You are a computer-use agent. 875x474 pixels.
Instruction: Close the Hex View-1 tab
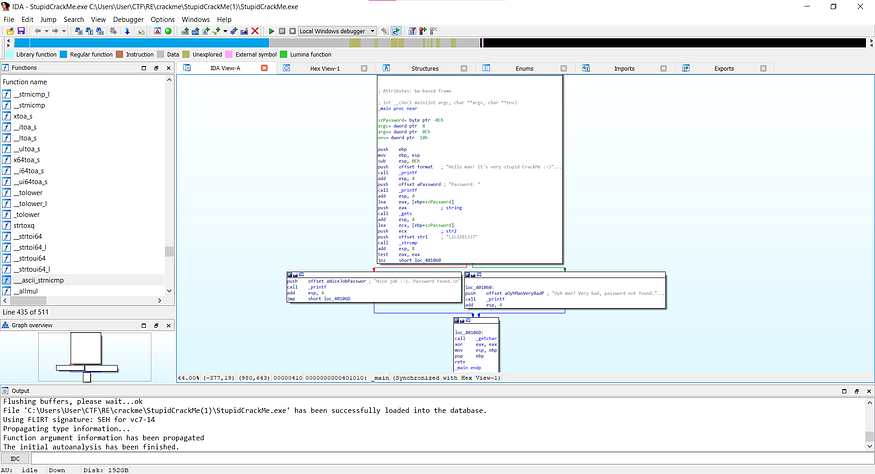[364, 68]
